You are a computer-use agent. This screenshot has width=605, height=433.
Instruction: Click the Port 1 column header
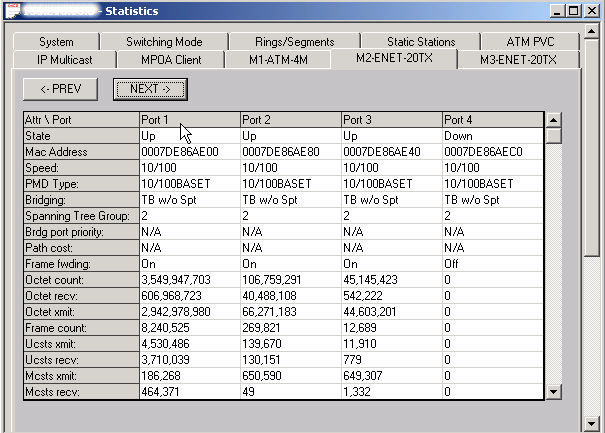click(x=189, y=120)
